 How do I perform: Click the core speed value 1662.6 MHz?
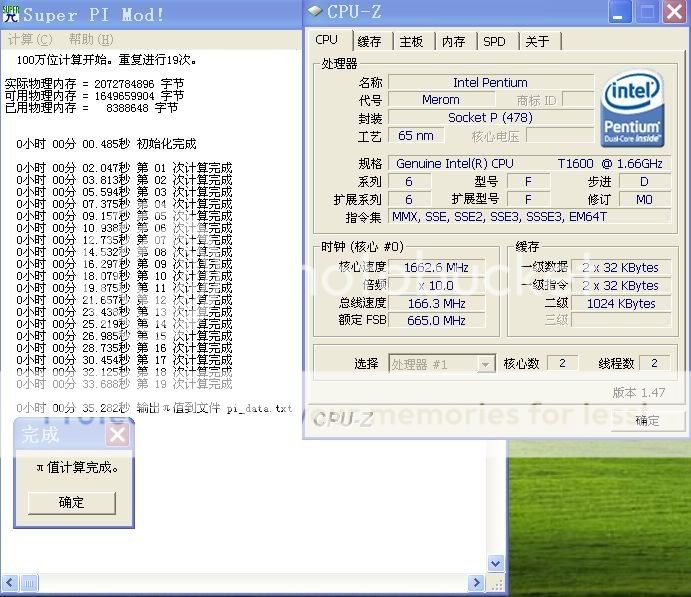436,267
